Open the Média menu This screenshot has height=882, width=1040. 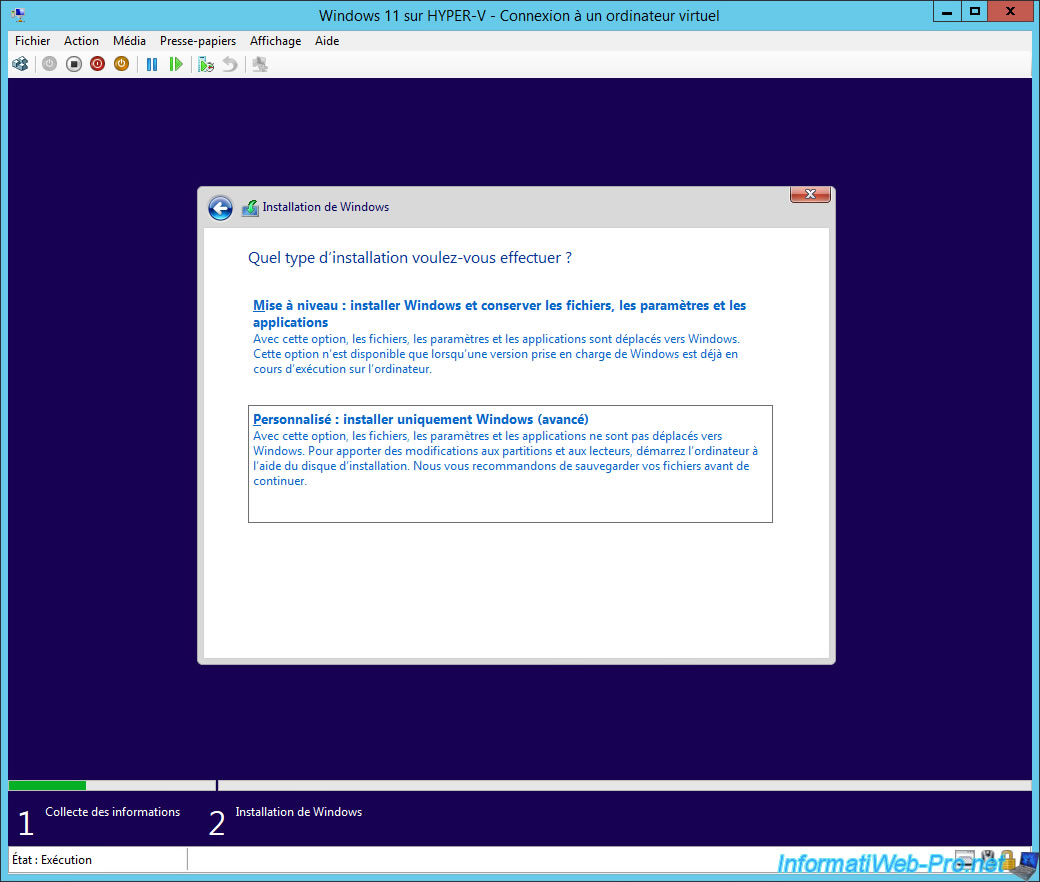point(129,41)
